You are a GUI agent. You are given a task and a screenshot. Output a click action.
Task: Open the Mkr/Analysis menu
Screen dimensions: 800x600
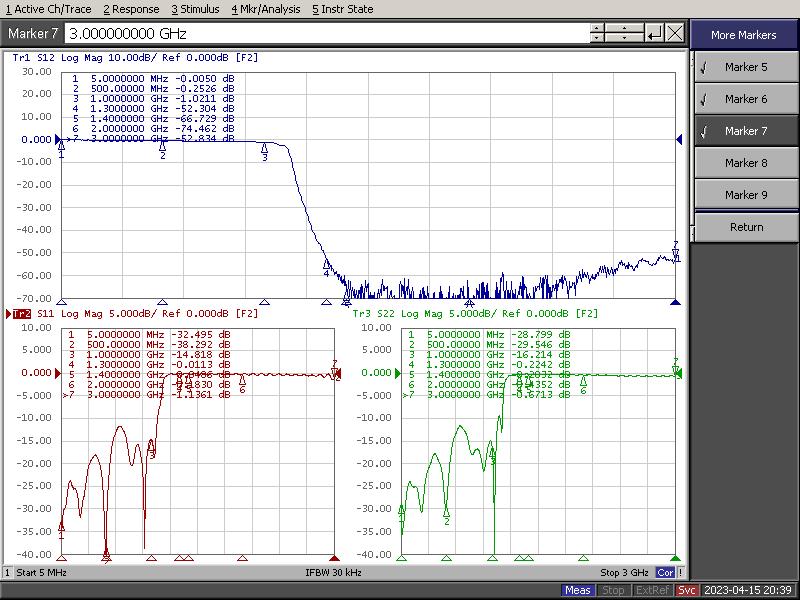pyautogui.click(x=266, y=9)
